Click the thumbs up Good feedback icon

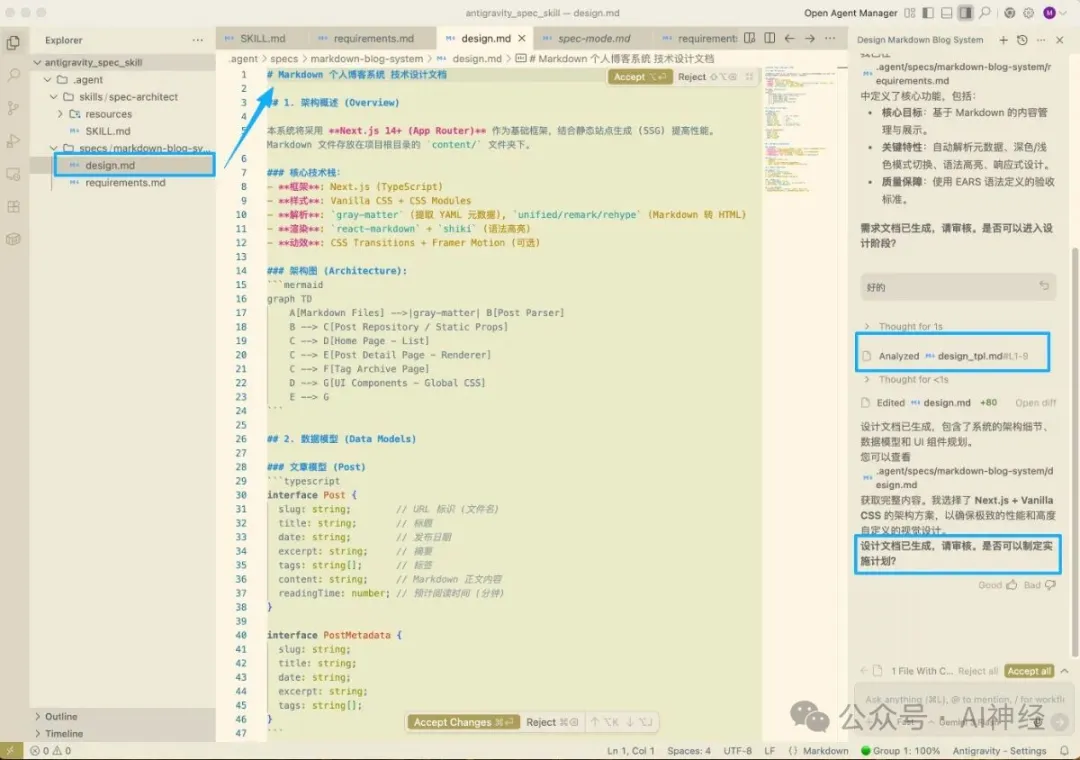(x=1012, y=585)
